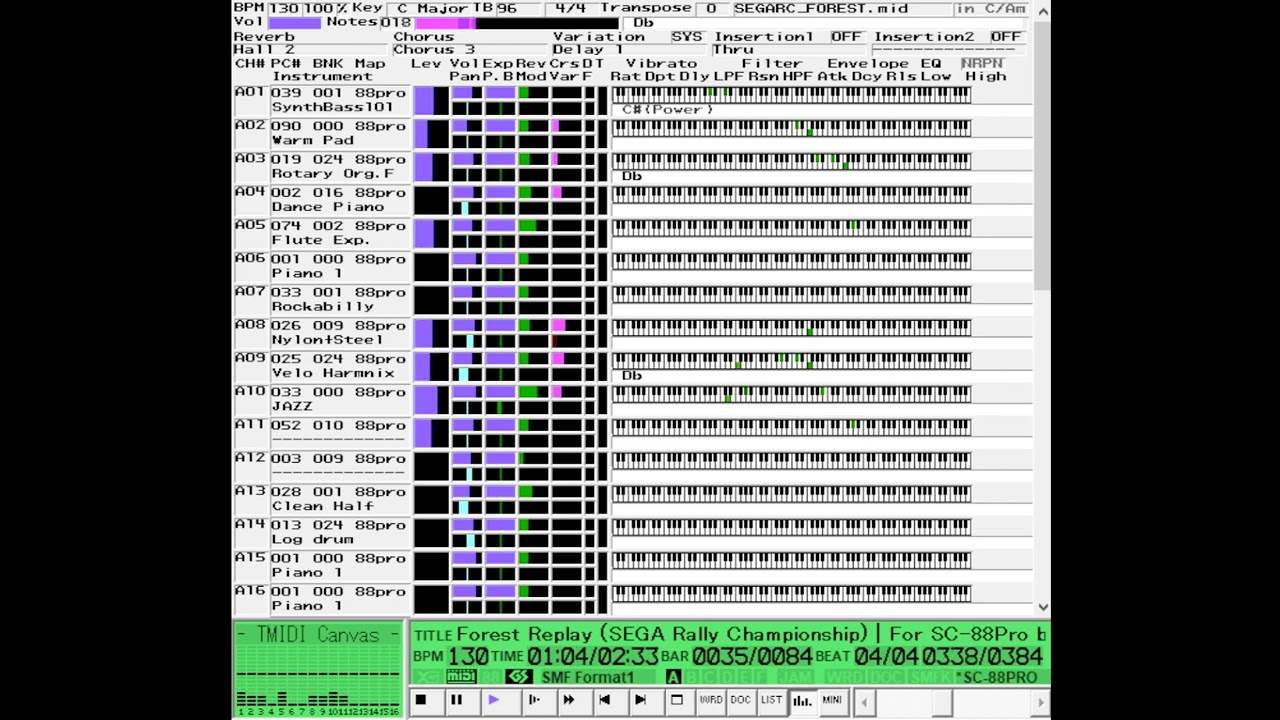Click the NRPN header label
Viewport: 1280px width, 720px height.
[981, 63]
